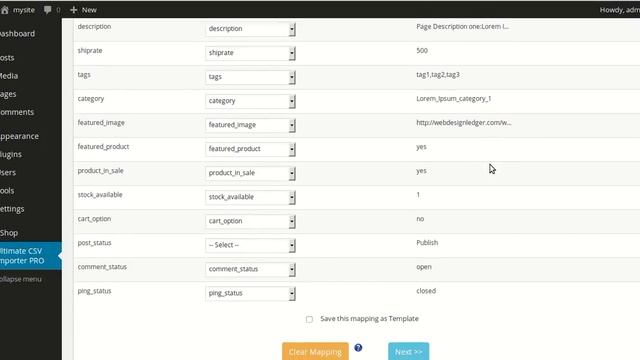Click New in the admin bar
This screenshot has height=360, width=640.
click(x=89, y=10)
